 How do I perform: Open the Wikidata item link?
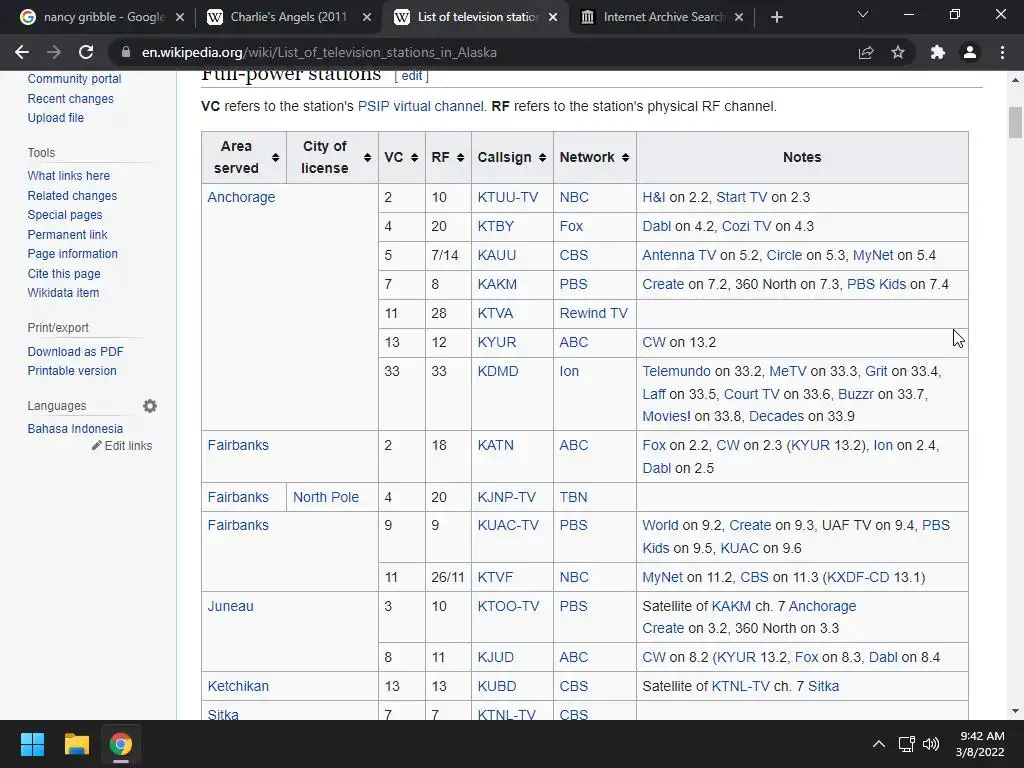[63, 293]
